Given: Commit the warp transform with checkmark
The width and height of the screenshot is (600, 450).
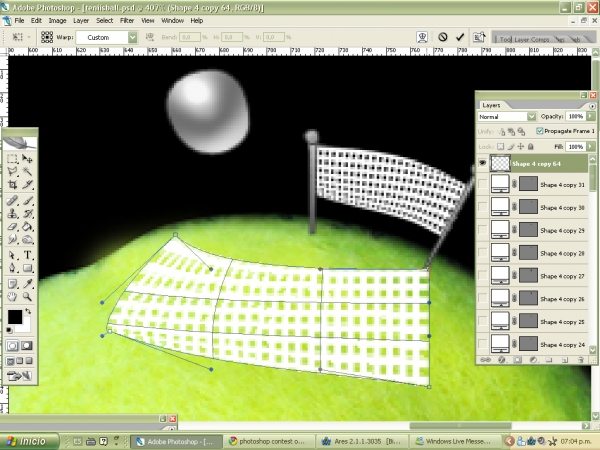Looking at the screenshot, I should 460,37.
